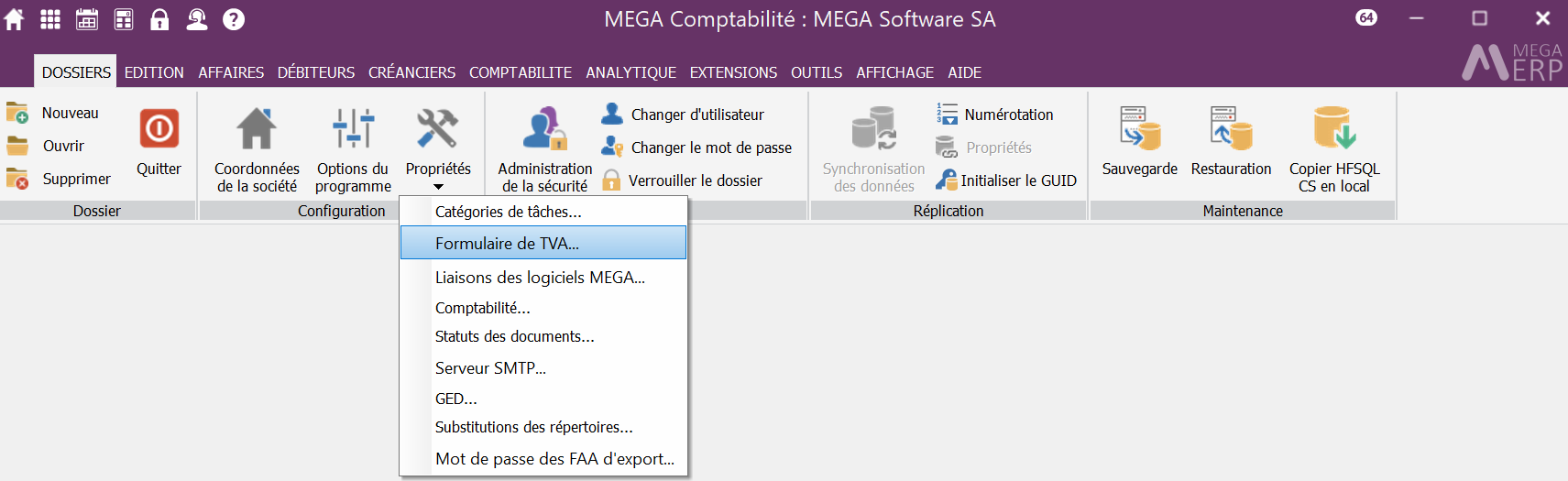This screenshot has width=1568, height=481.
Task: Click Changer le mot de passe
Action: click(710, 148)
